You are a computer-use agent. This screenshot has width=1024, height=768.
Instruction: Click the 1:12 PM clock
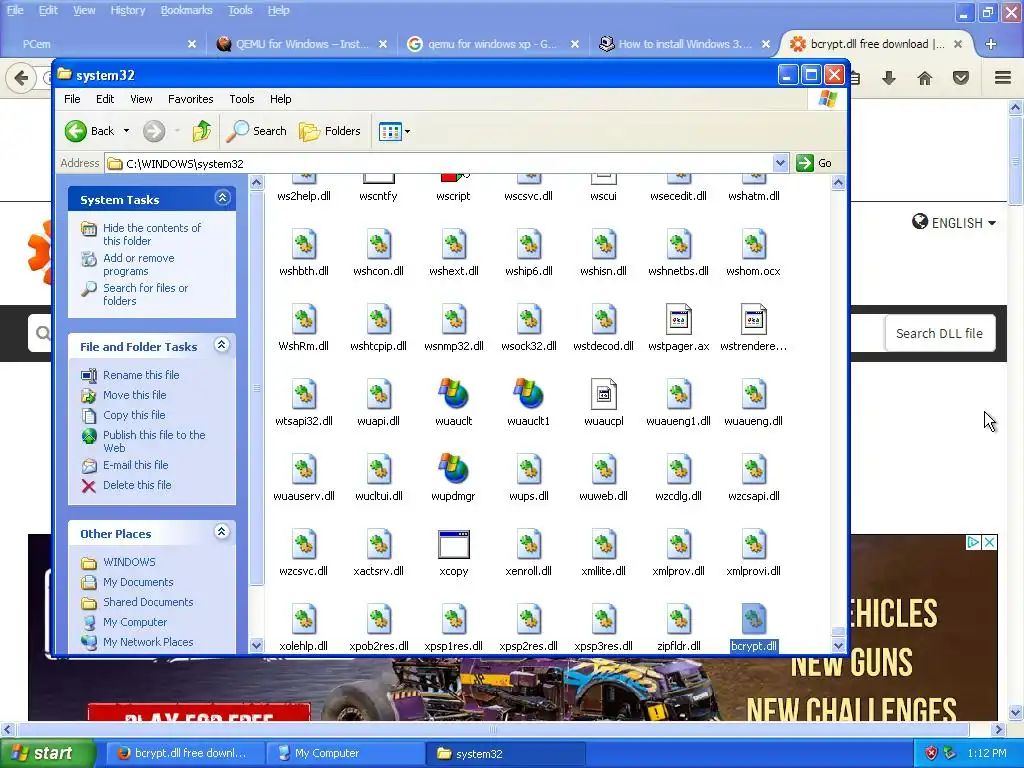tap(987, 753)
